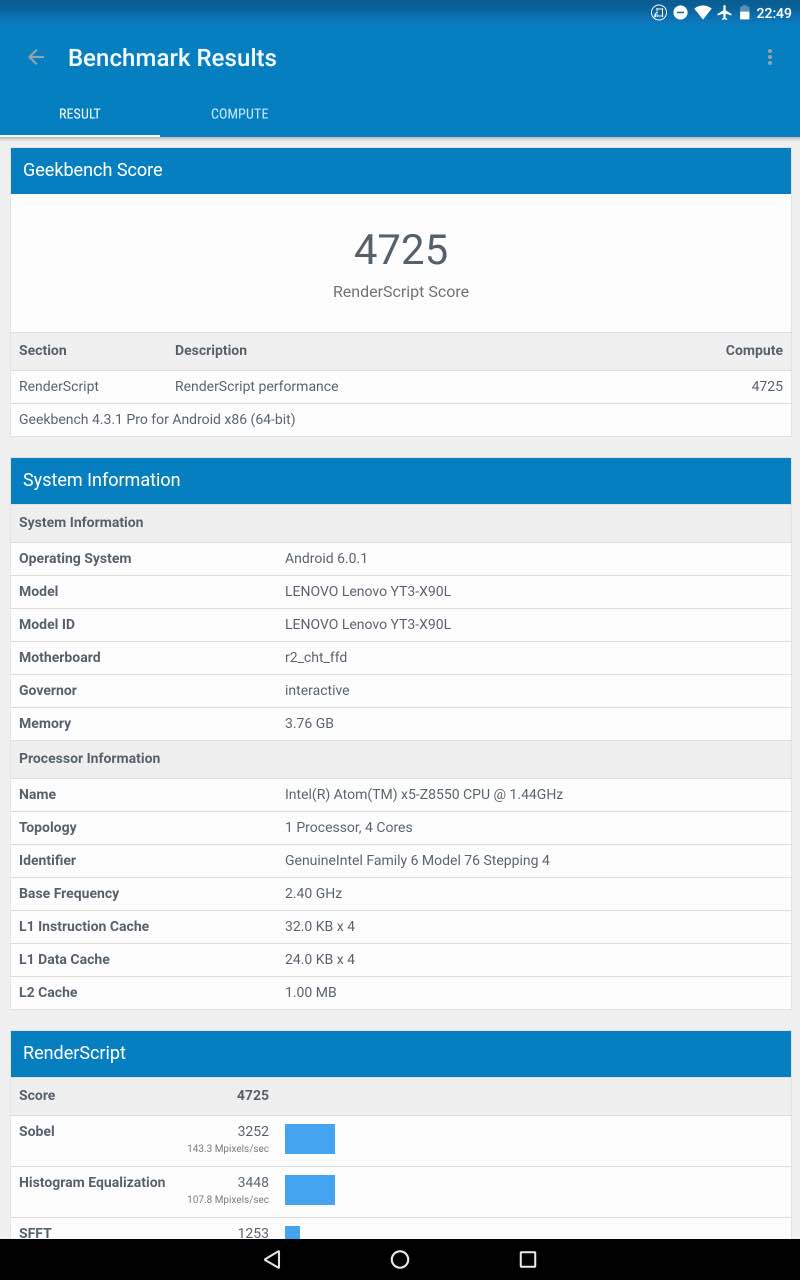Tap the airplane mode status icon

725,13
